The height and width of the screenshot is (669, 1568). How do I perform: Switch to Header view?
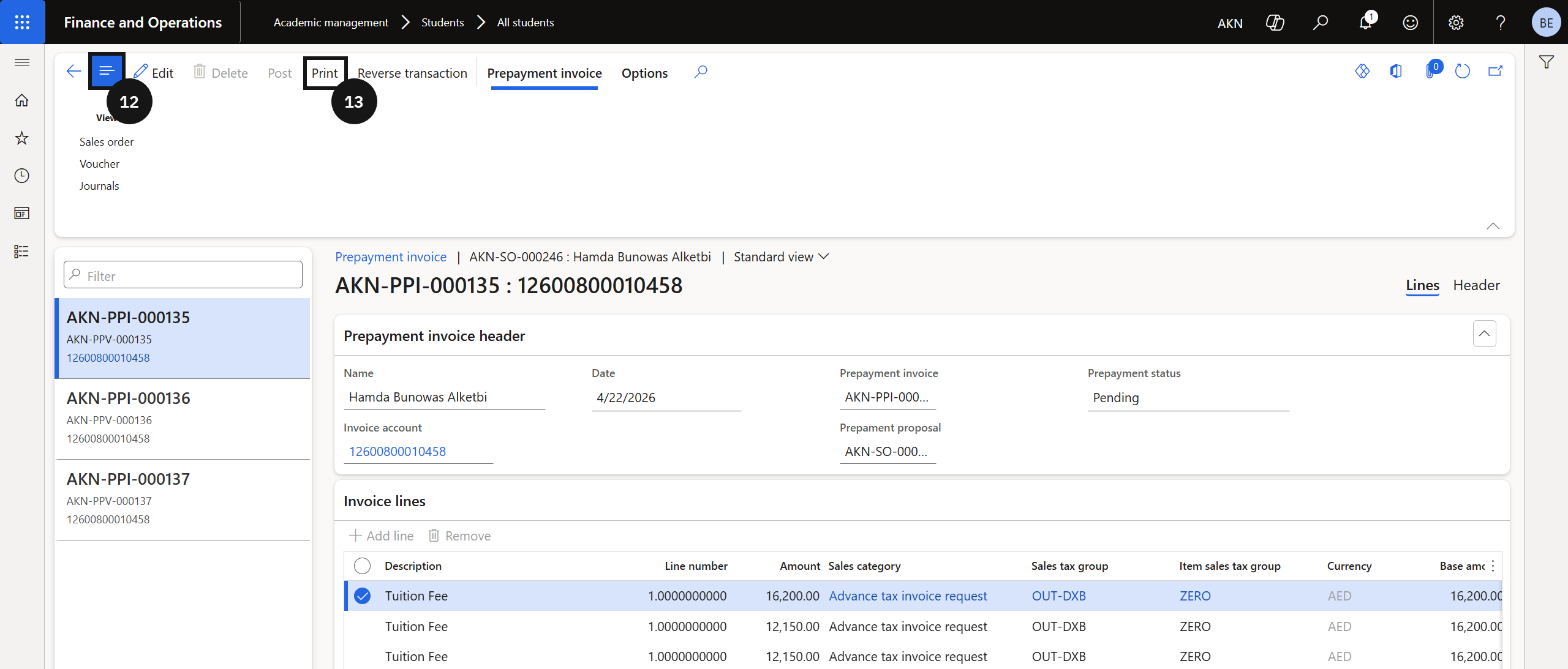1477,285
